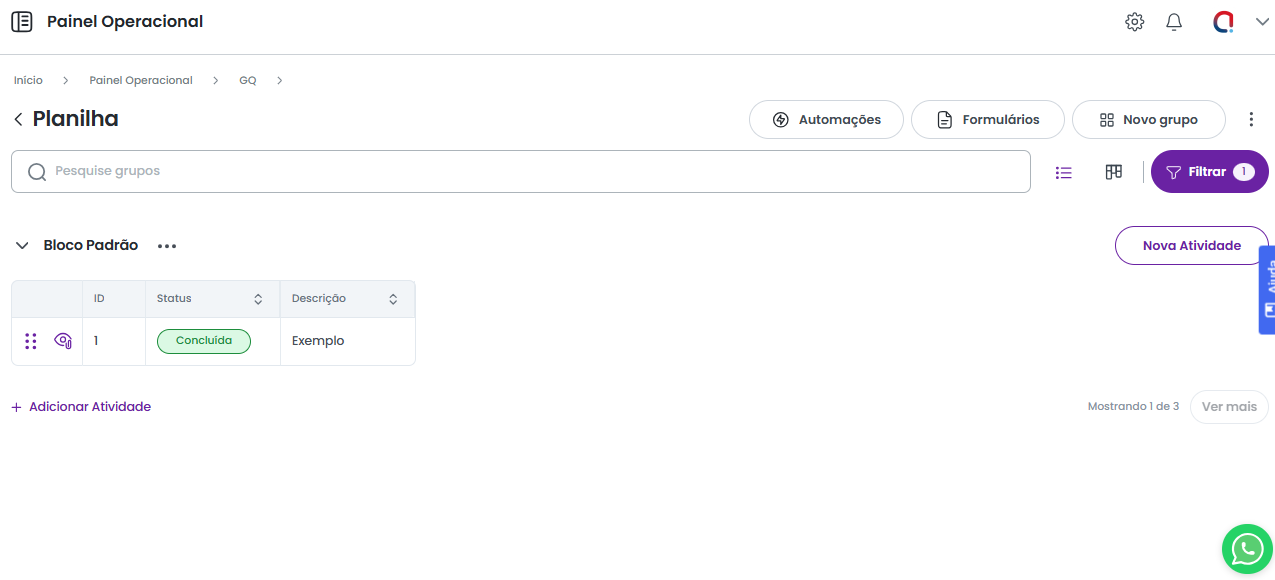Click the user profile avatar logo
This screenshot has height=580, width=1275.
point(1223,22)
